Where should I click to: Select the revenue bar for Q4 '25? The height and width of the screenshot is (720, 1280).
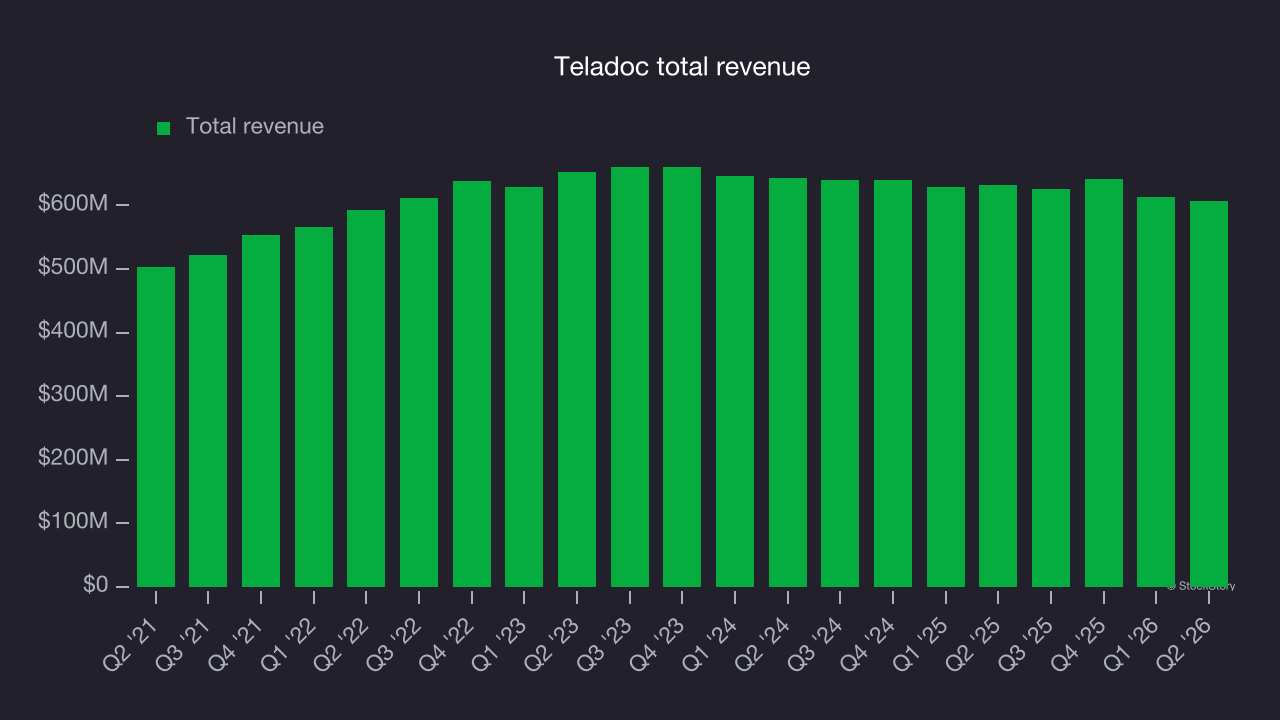1104,383
